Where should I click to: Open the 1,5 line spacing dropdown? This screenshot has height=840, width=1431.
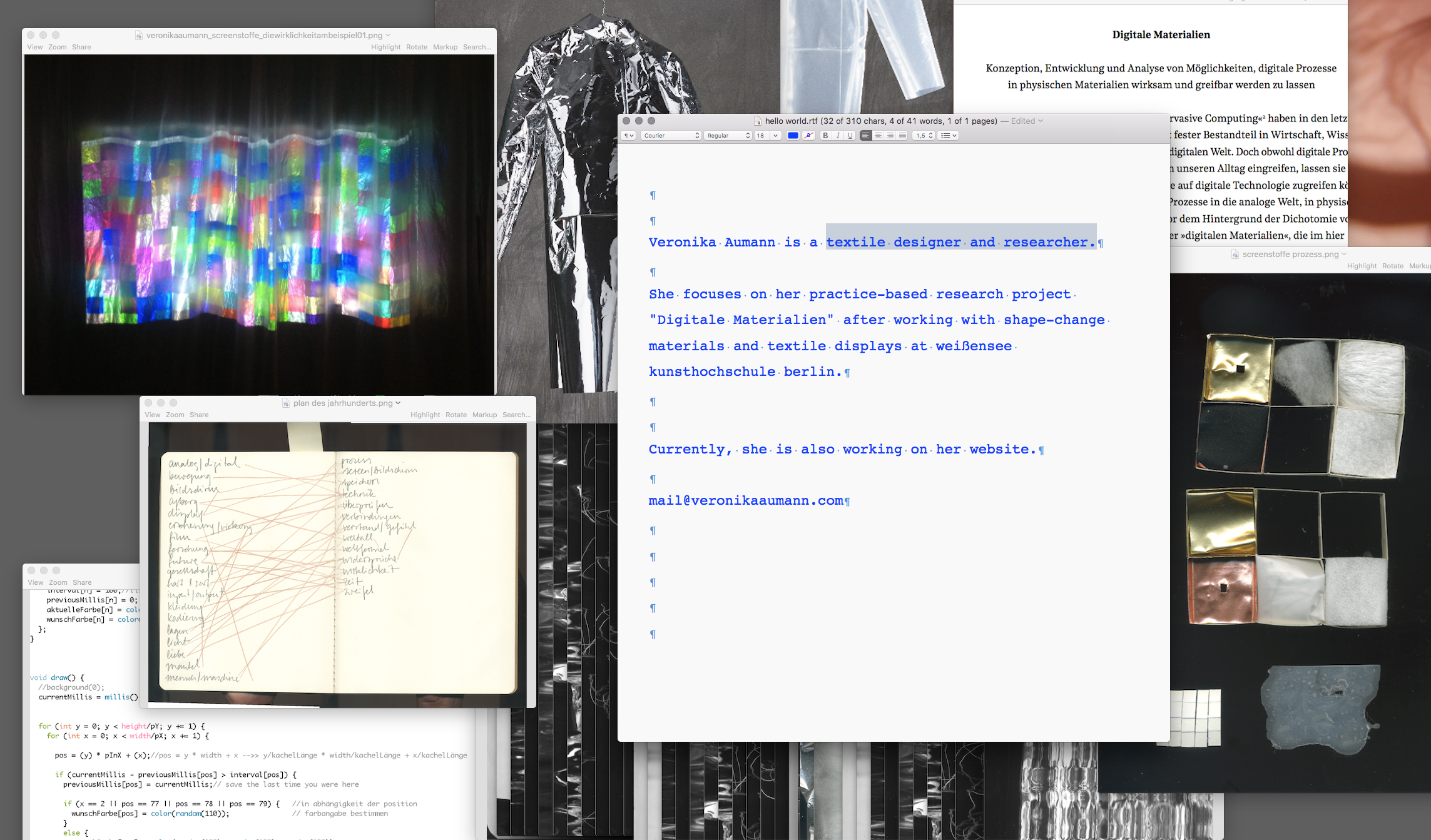pyautogui.click(x=924, y=136)
